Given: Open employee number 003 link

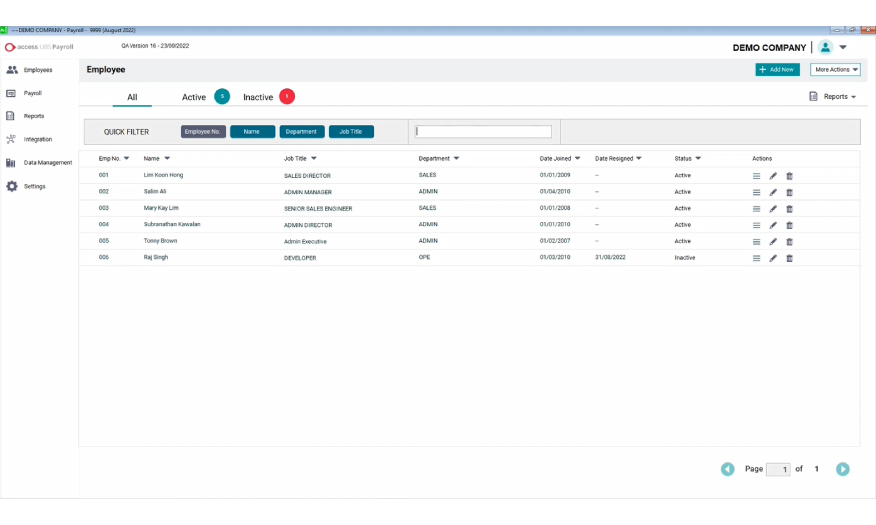Looking at the screenshot, I should coord(104,208).
